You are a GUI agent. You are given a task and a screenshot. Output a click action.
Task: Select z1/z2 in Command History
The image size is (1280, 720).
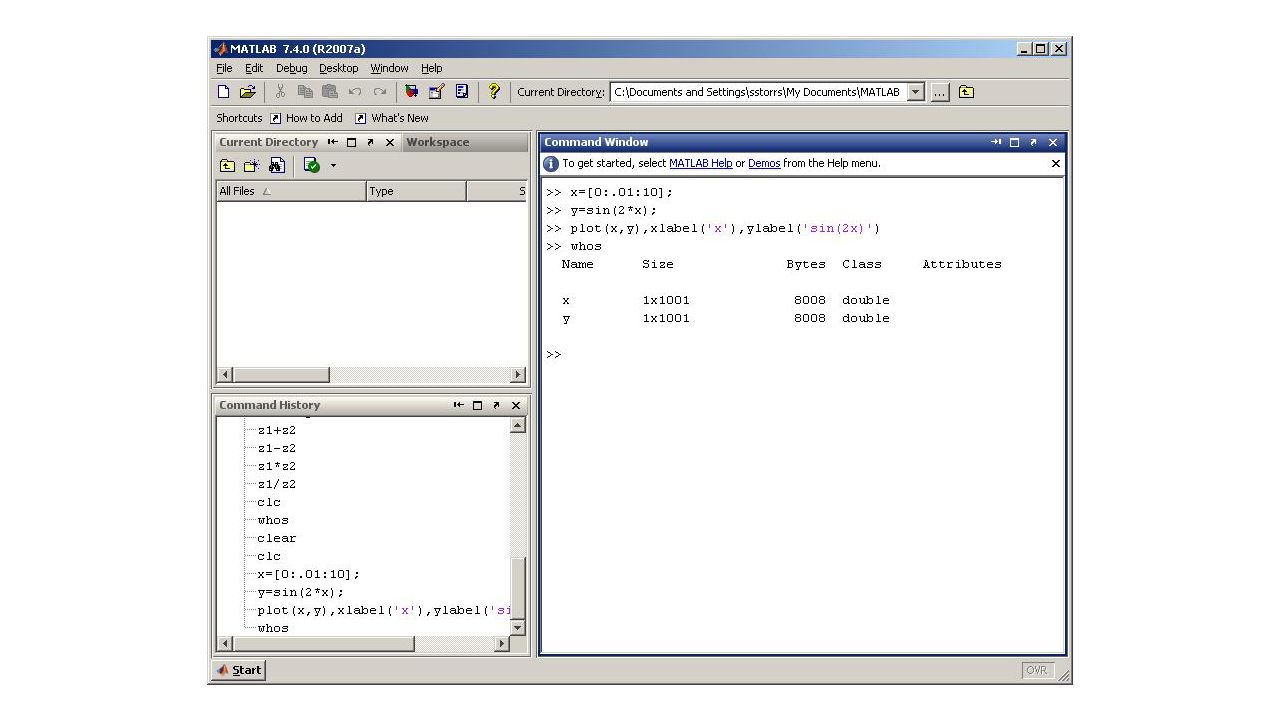[276, 484]
